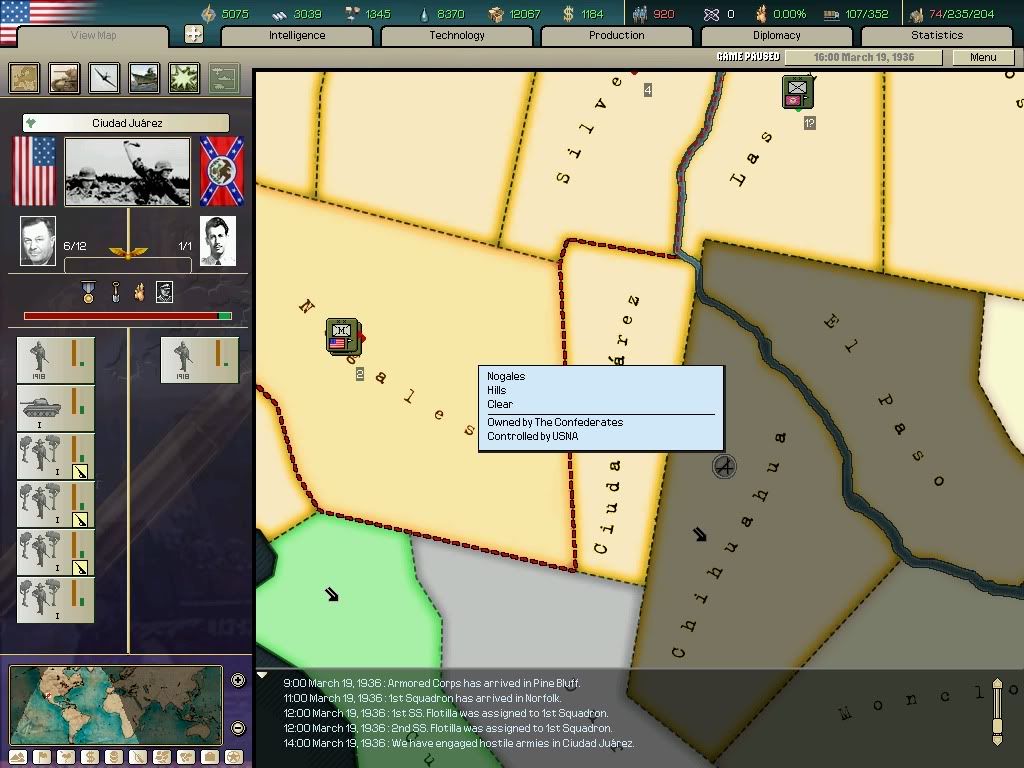The height and width of the screenshot is (768, 1024).
Task: Click the manpower soldiers icon
Action: (x=640, y=14)
